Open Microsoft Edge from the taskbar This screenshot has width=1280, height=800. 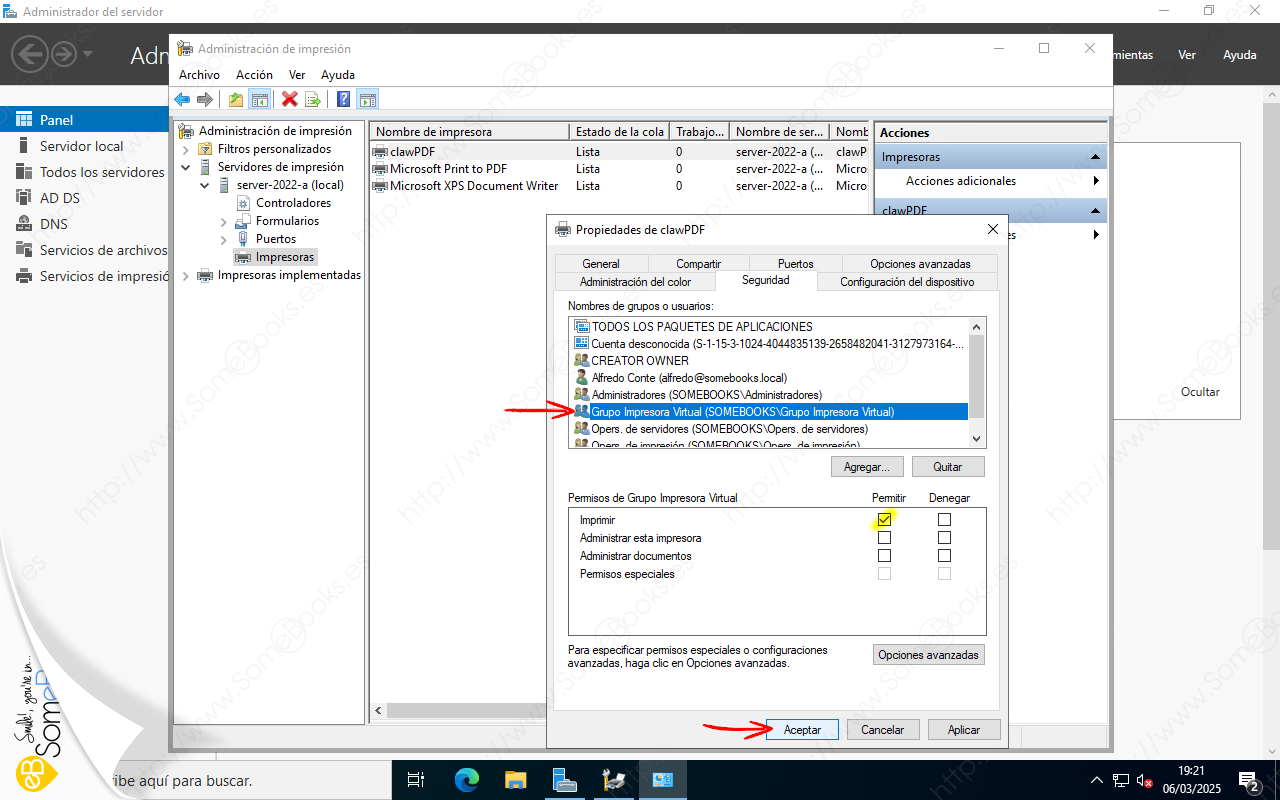(466, 780)
